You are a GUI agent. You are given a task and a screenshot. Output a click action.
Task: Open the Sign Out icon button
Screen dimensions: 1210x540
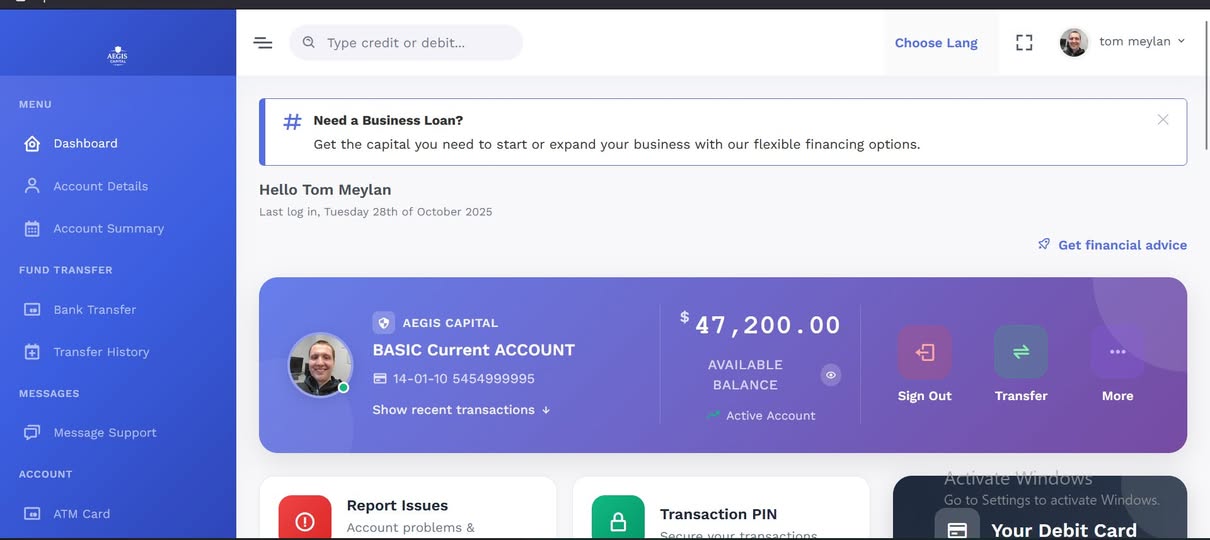pyautogui.click(x=924, y=352)
